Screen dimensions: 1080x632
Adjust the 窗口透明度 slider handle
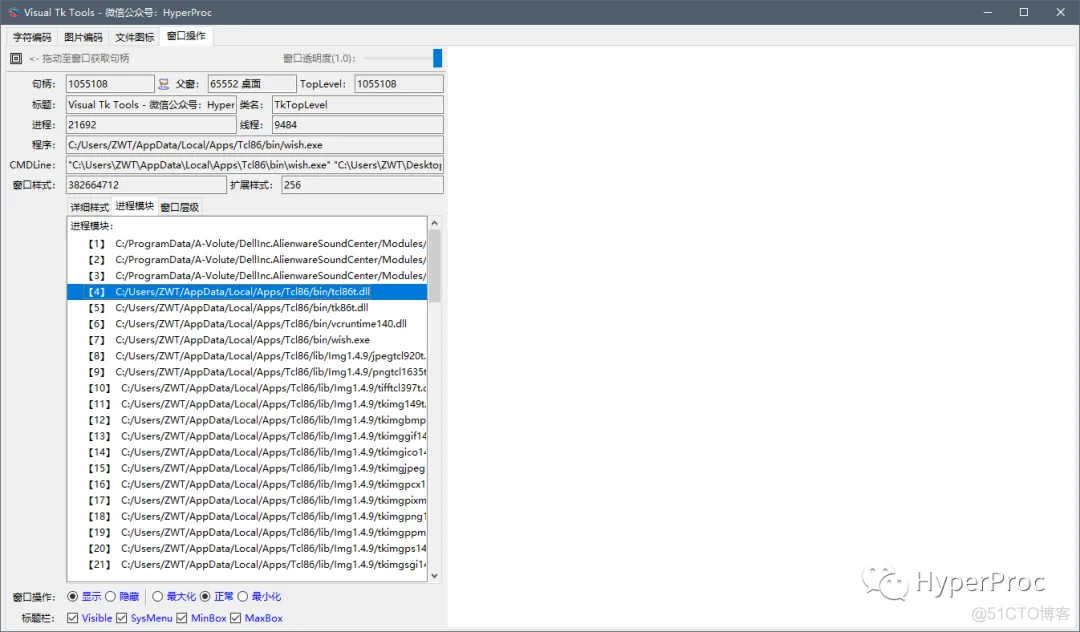tap(437, 59)
